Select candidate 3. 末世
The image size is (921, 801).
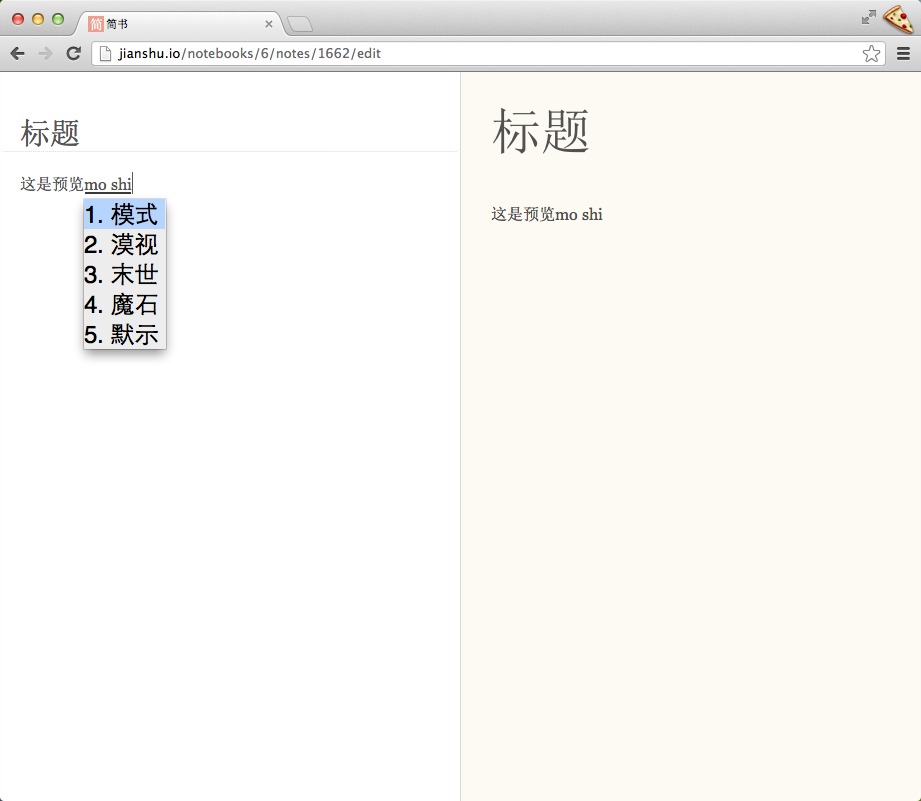point(124,274)
